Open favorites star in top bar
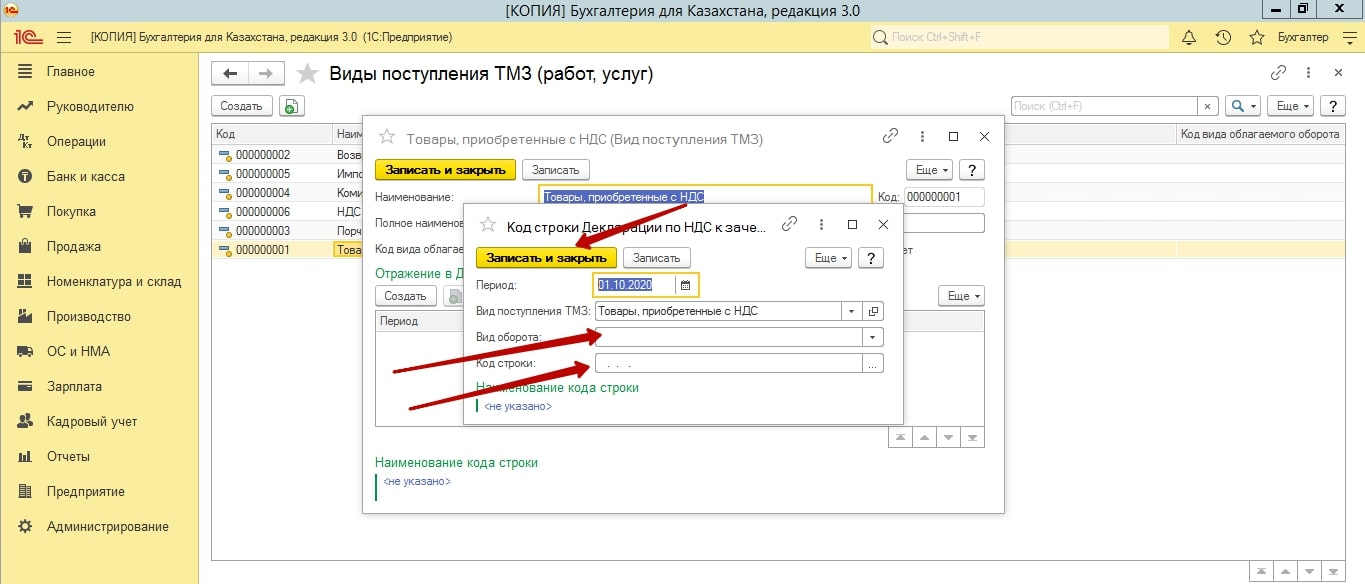Viewport: 1365px width, 584px height. [x=1257, y=37]
